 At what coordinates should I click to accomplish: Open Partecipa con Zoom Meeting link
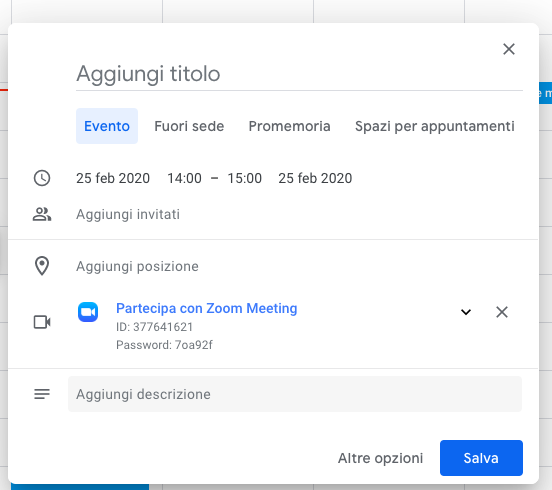click(x=207, y=308)
